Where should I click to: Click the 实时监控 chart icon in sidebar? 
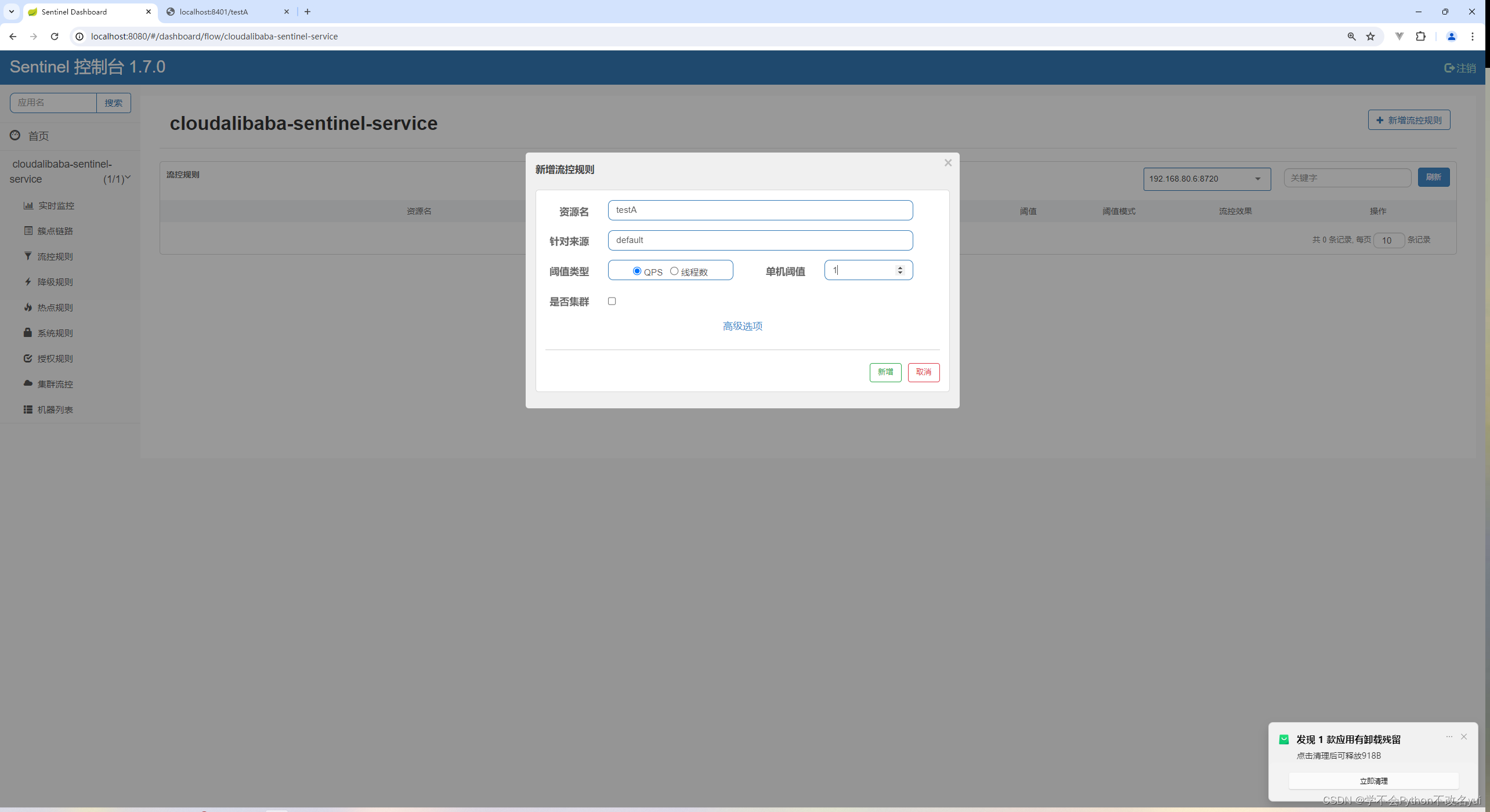pyautogui.click(x=28, y=205)
